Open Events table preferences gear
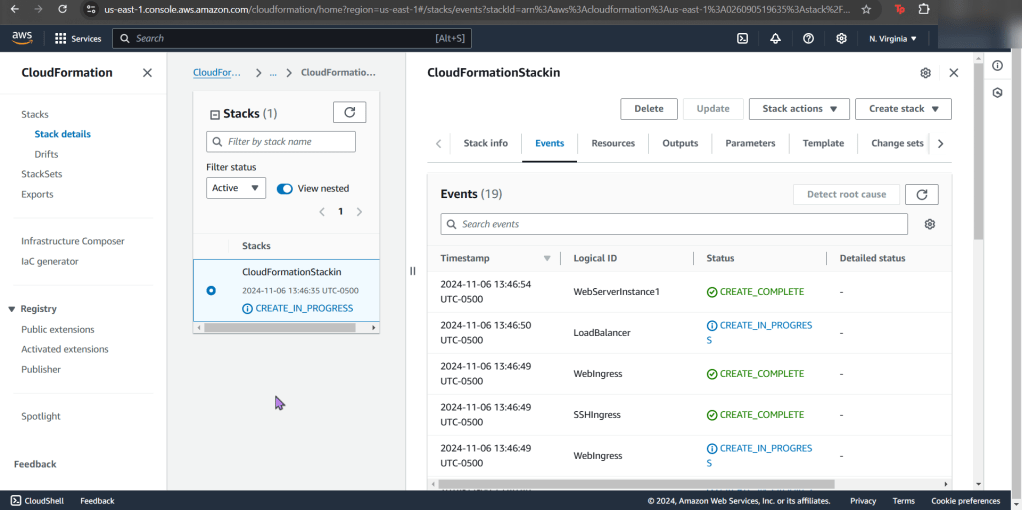This screenshot has width=1022, height=510. pos(929,224)
